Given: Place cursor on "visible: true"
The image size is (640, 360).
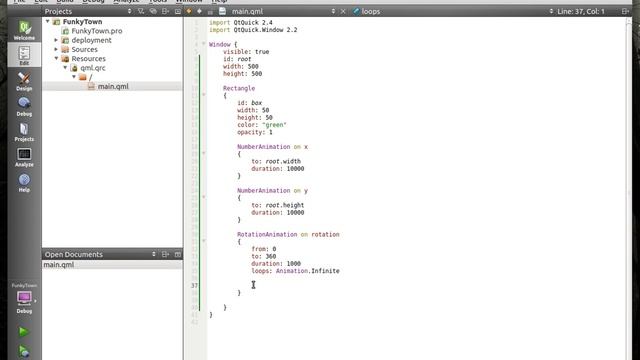Looking at the screenshot, I should [x=246, y=52].
